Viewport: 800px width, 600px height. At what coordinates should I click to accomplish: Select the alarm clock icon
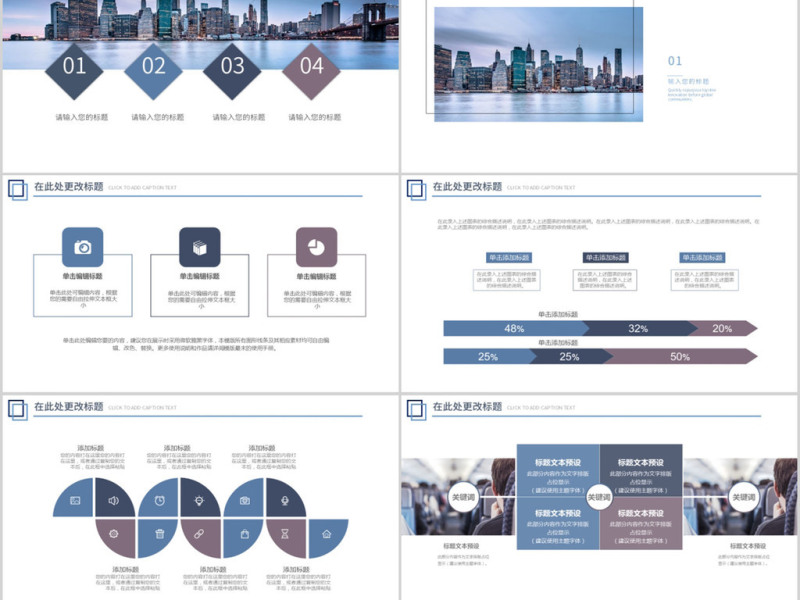(159, 499)
